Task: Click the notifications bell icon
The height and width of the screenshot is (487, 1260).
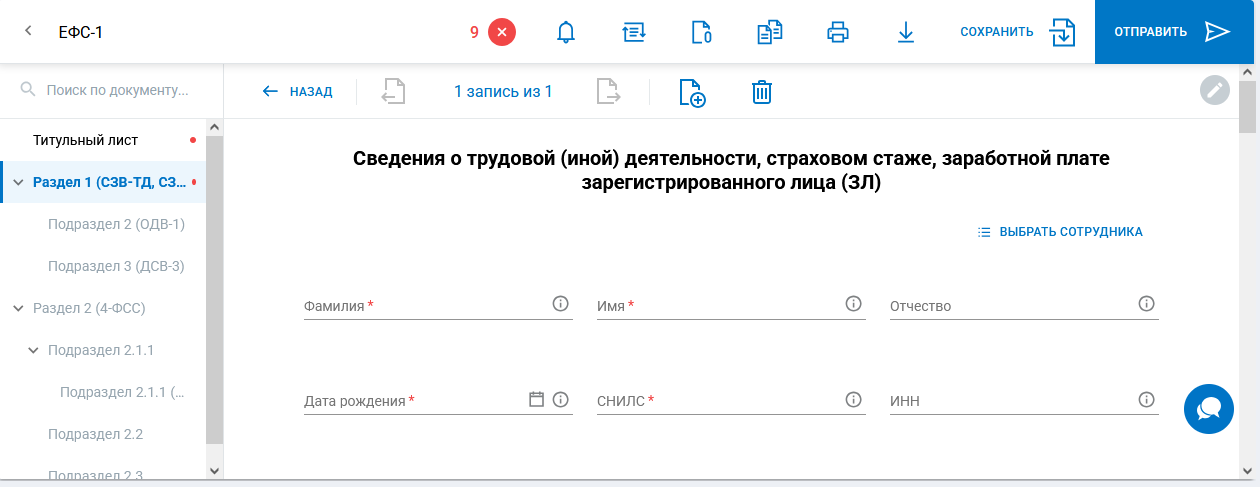Action: [566, 32]
